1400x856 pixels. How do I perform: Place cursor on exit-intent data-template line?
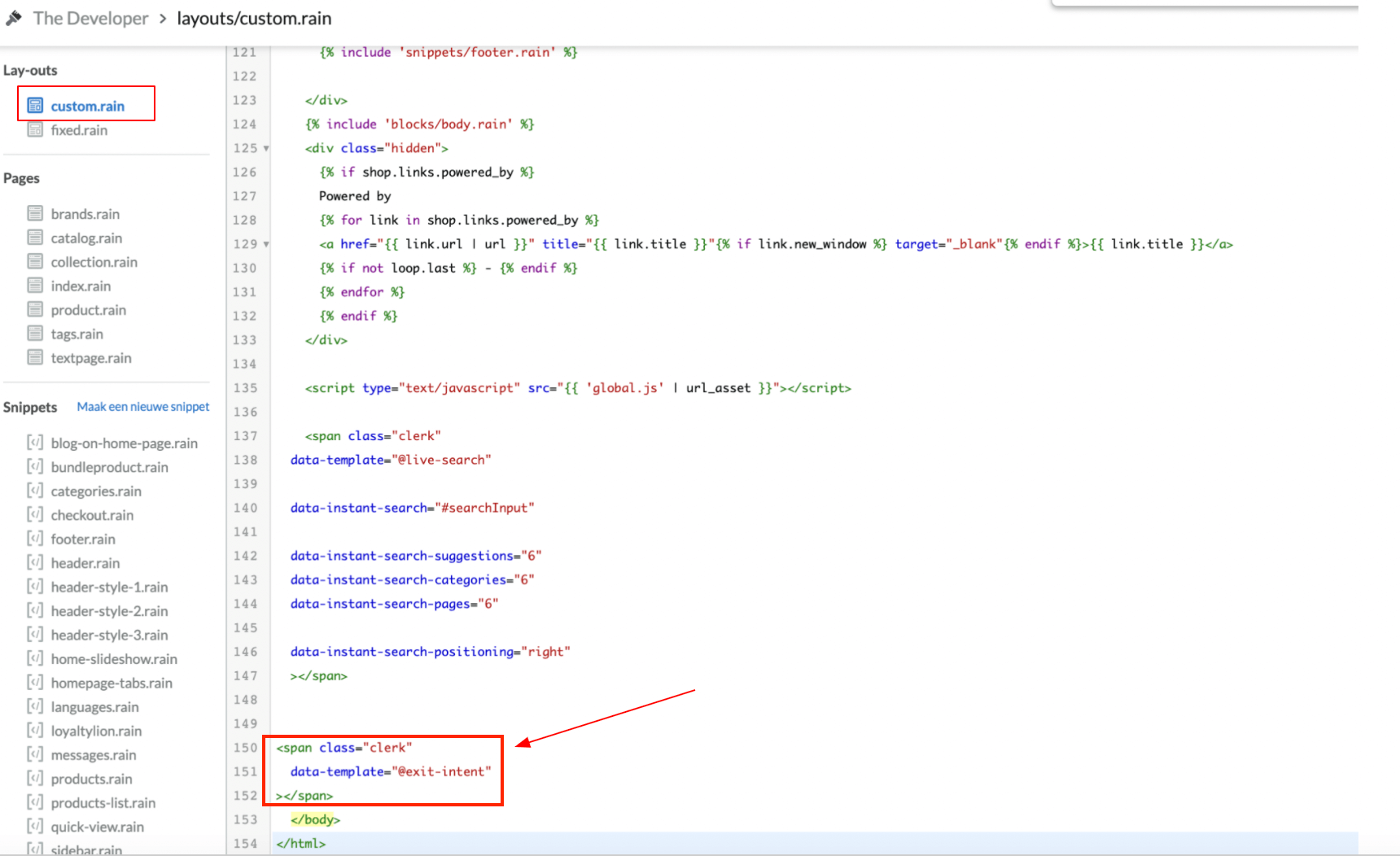point(391,771)
